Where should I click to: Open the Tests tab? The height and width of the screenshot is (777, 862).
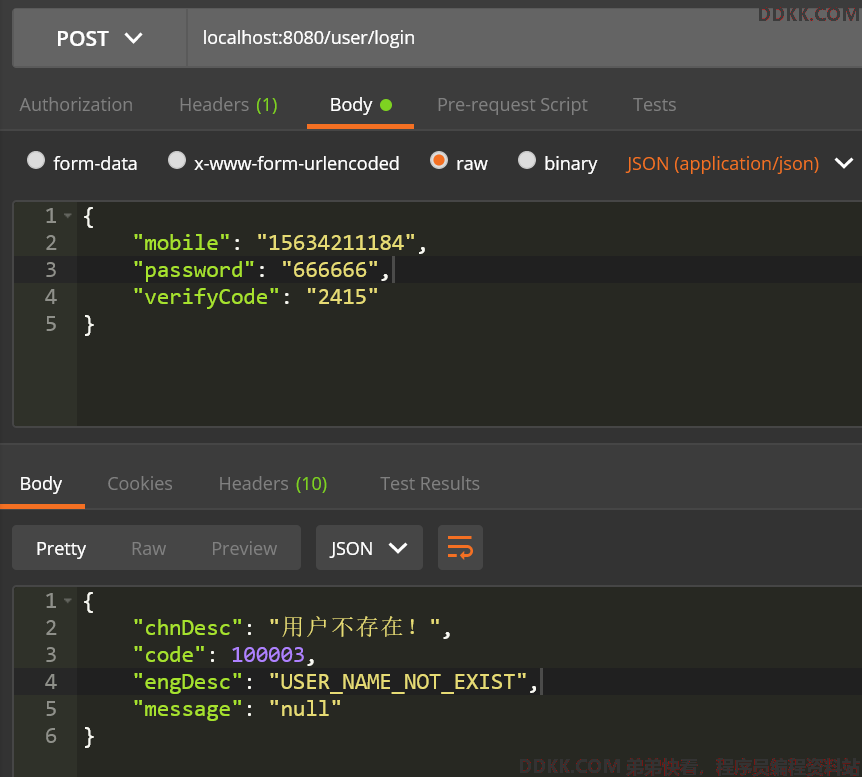(654, 105)
